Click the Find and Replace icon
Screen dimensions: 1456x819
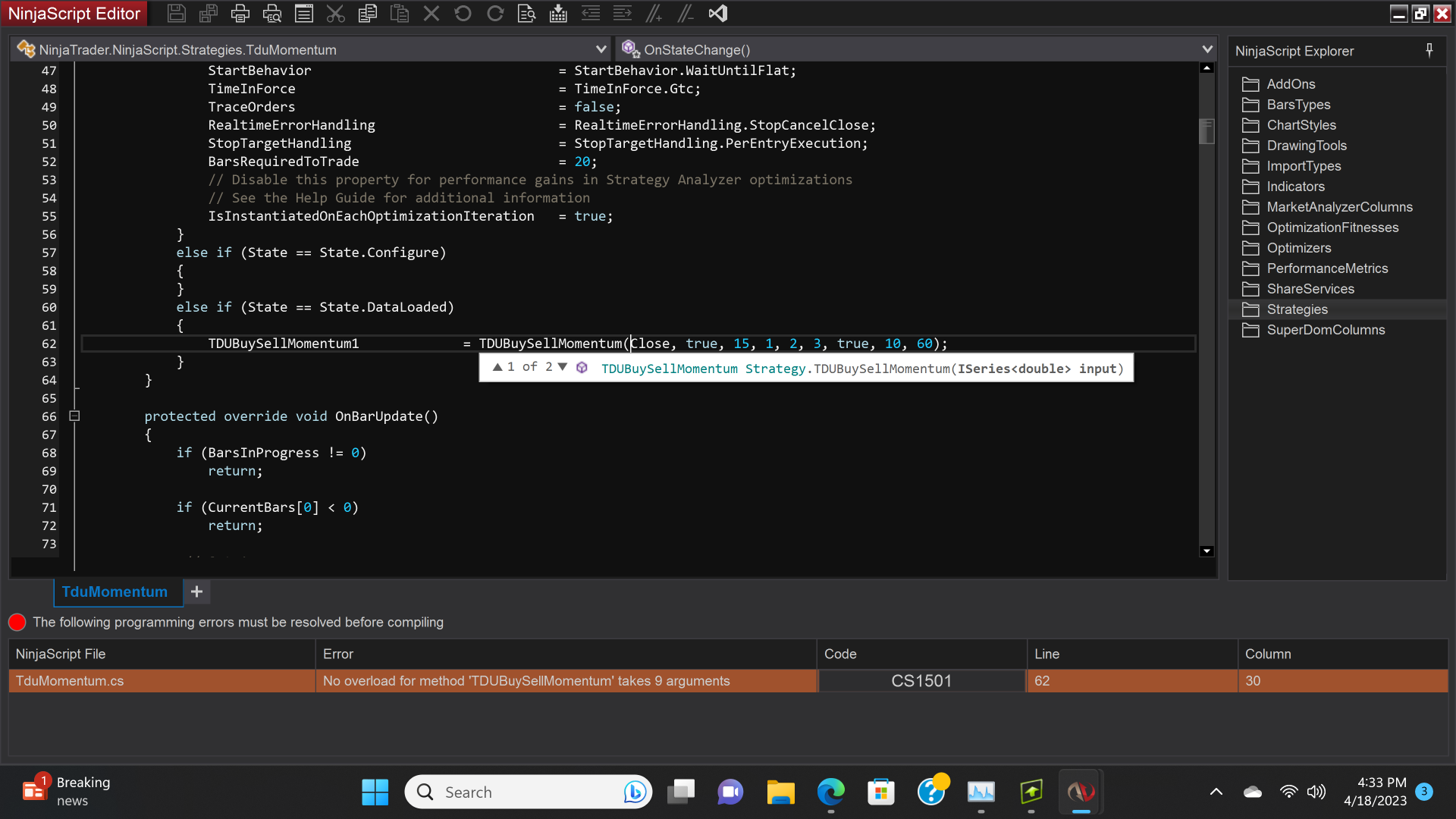pyautogui.click(x=526, y=13)
